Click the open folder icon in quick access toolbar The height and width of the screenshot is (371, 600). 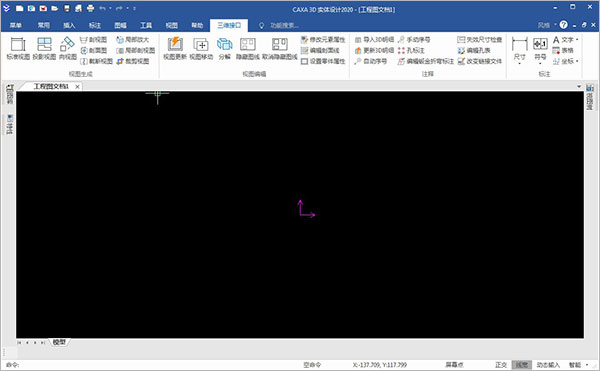55,8
